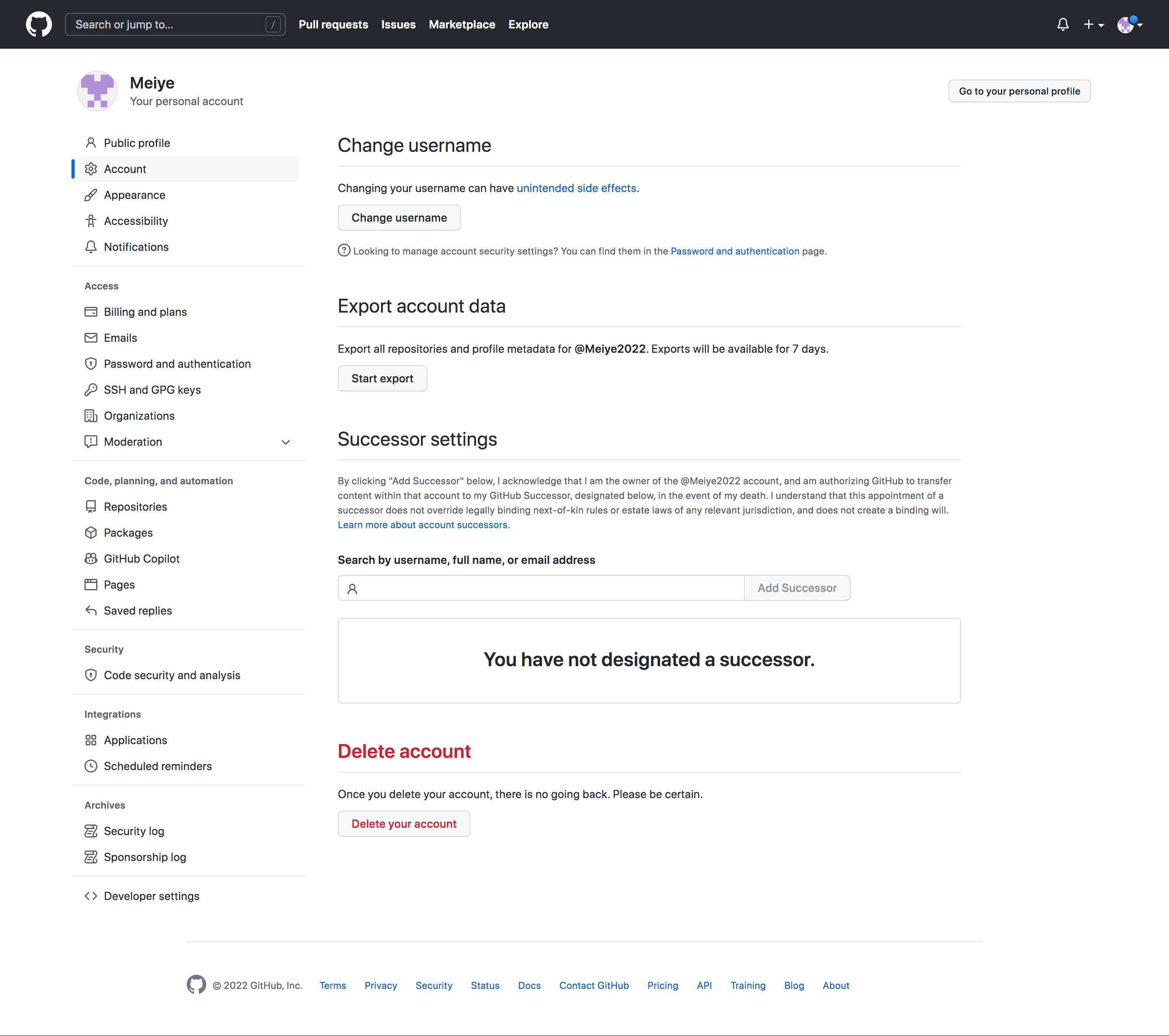Click the Accessibility figure icon
The height and width of the screenshot is (1036, 1169).
[x=91, y=221]
